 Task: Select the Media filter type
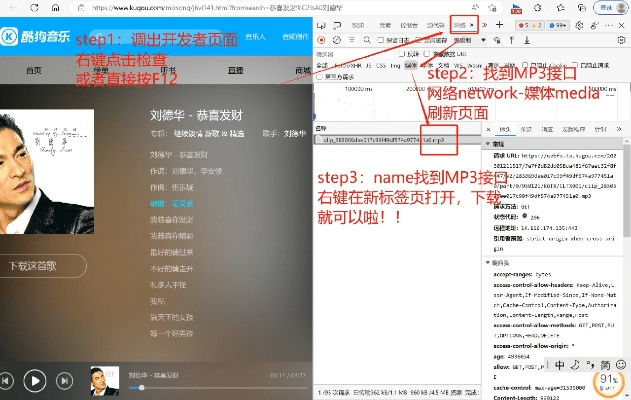(x=411, y=65)
